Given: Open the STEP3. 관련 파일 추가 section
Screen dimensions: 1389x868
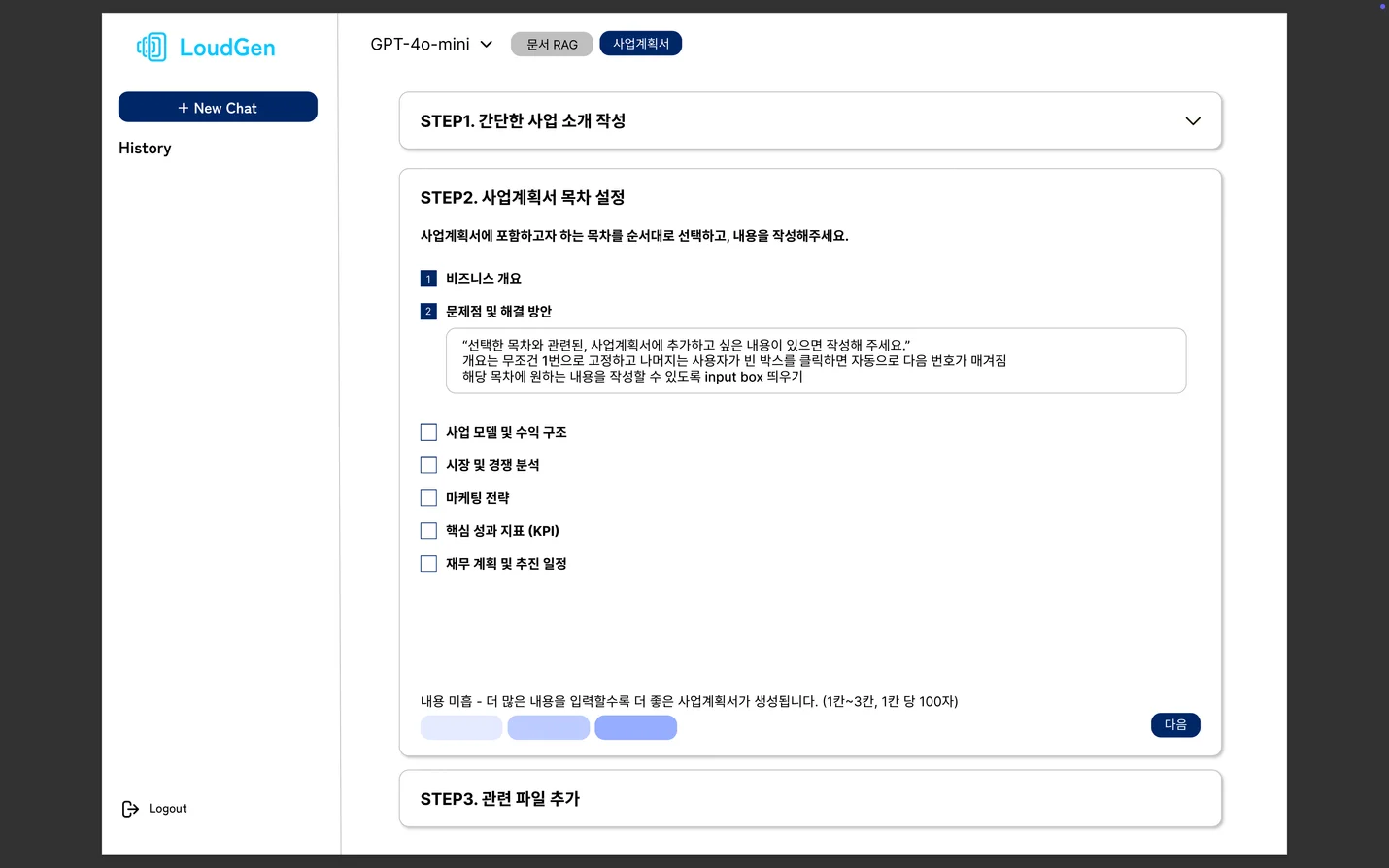Looking at the screenshot, I should click(810, 799).
